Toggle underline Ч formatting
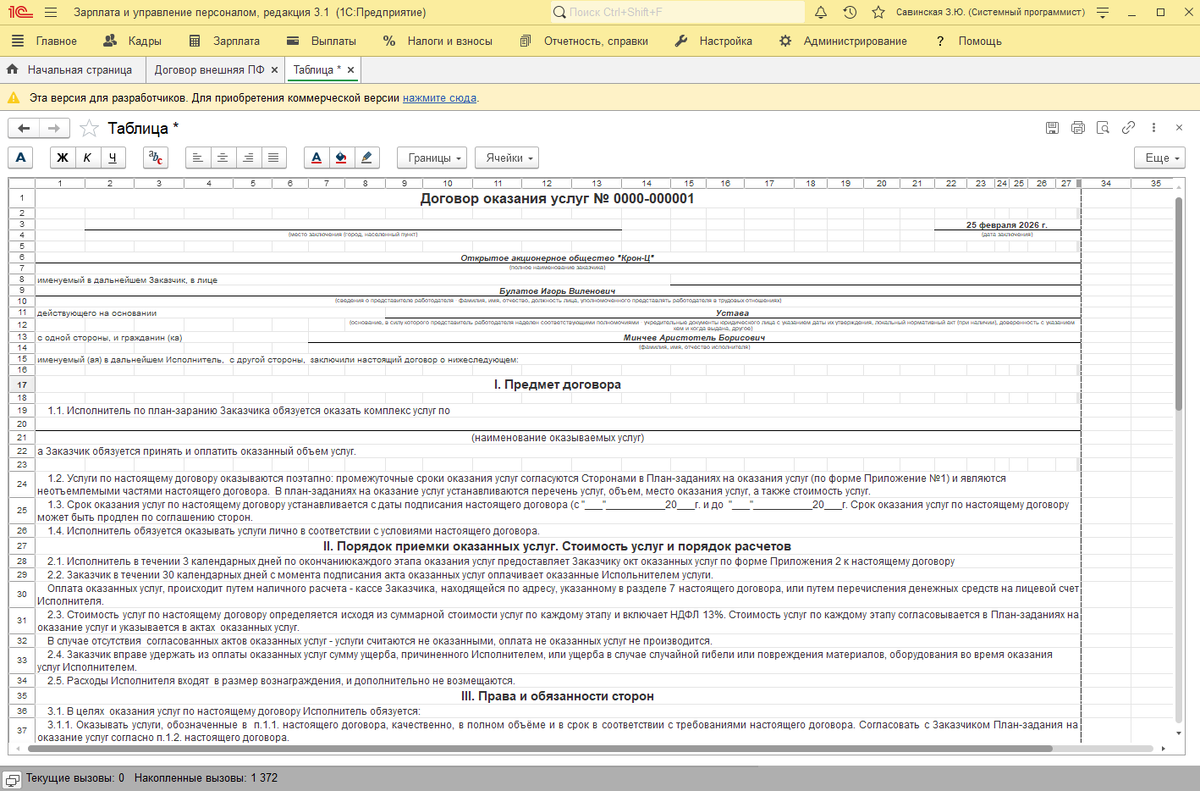Image resolution: width=1200 pixels, height=791 pixels. (113, 158)
